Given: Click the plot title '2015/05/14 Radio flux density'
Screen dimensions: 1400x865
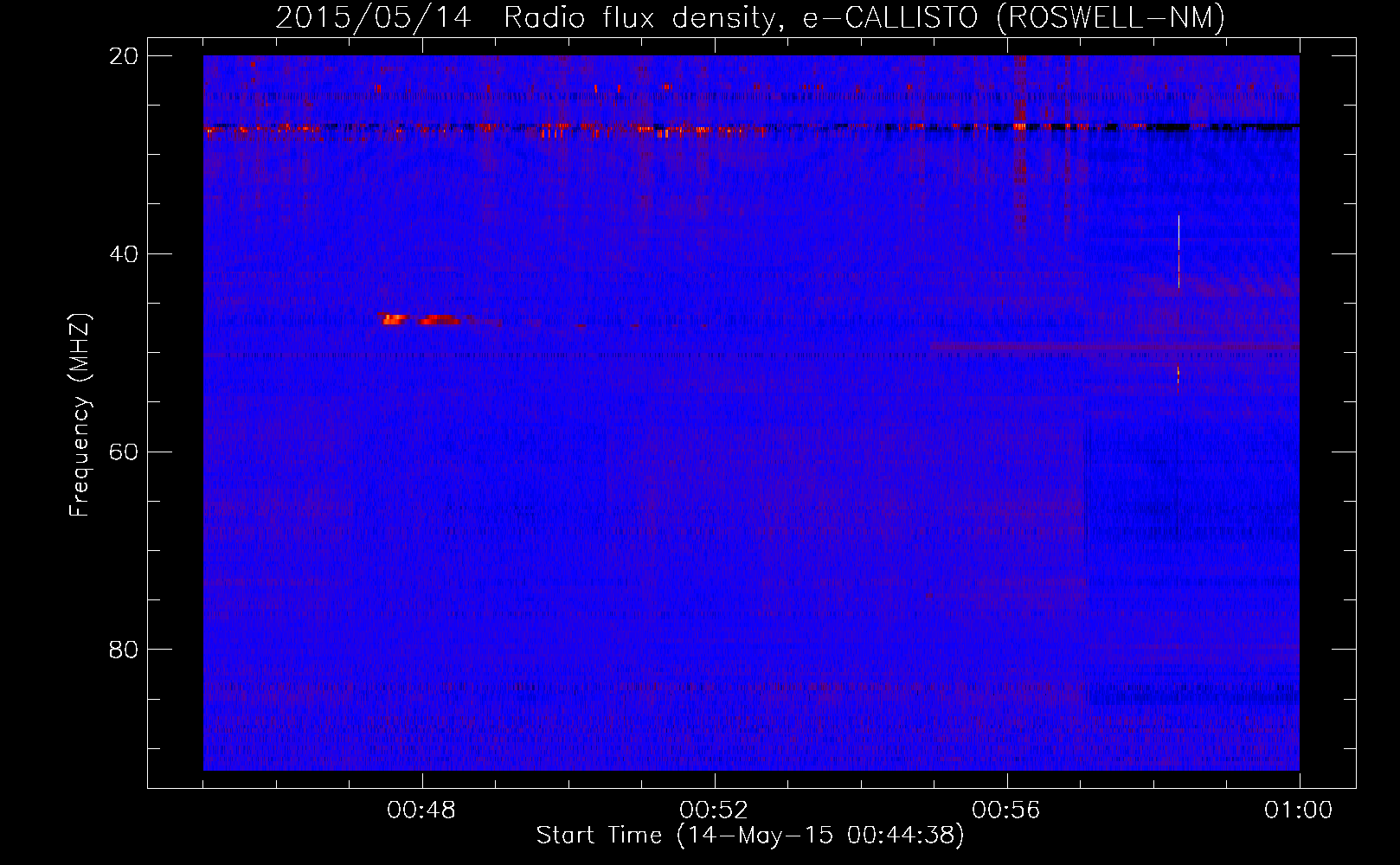Looking at the screenshot, I should [524, 18].
